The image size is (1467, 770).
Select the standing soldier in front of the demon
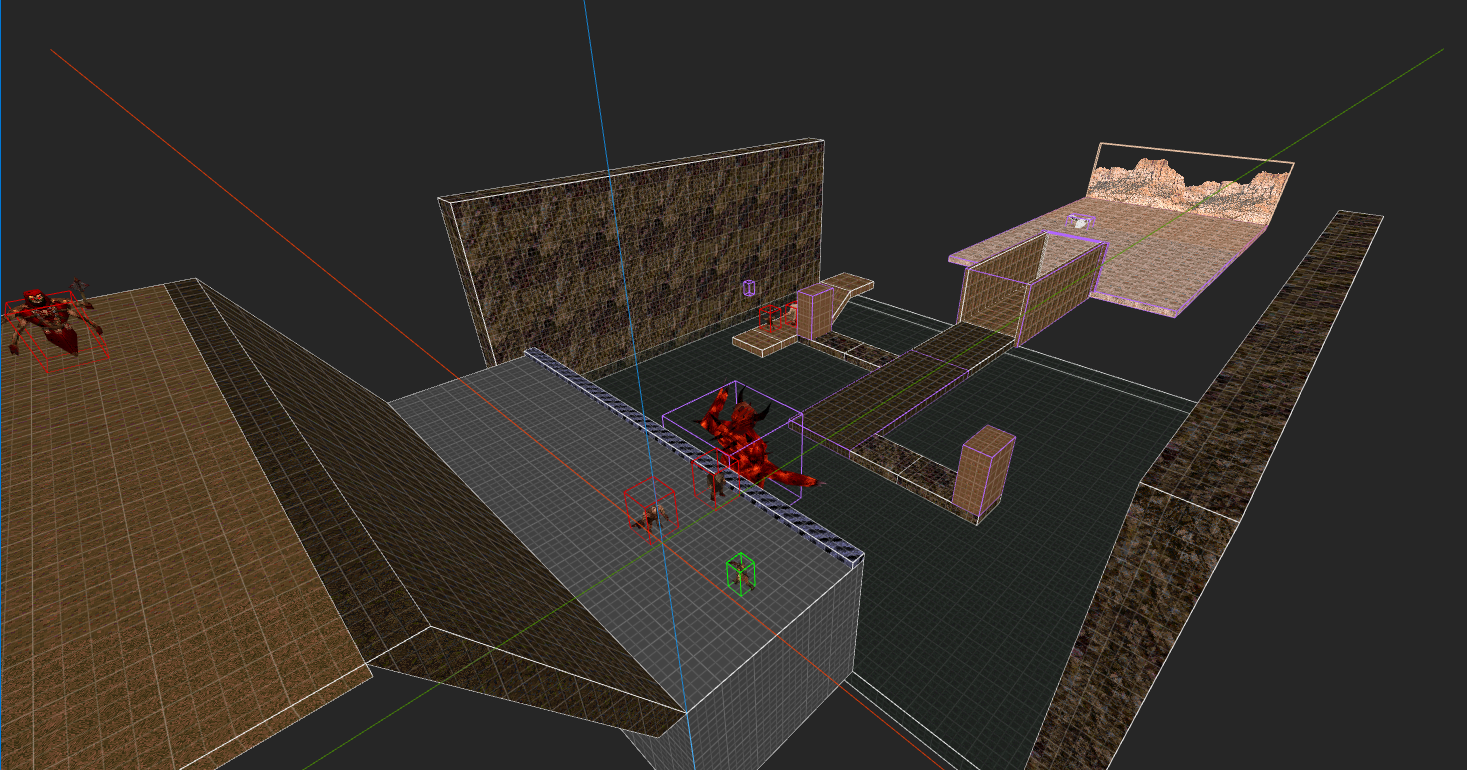tap(714, 482)
